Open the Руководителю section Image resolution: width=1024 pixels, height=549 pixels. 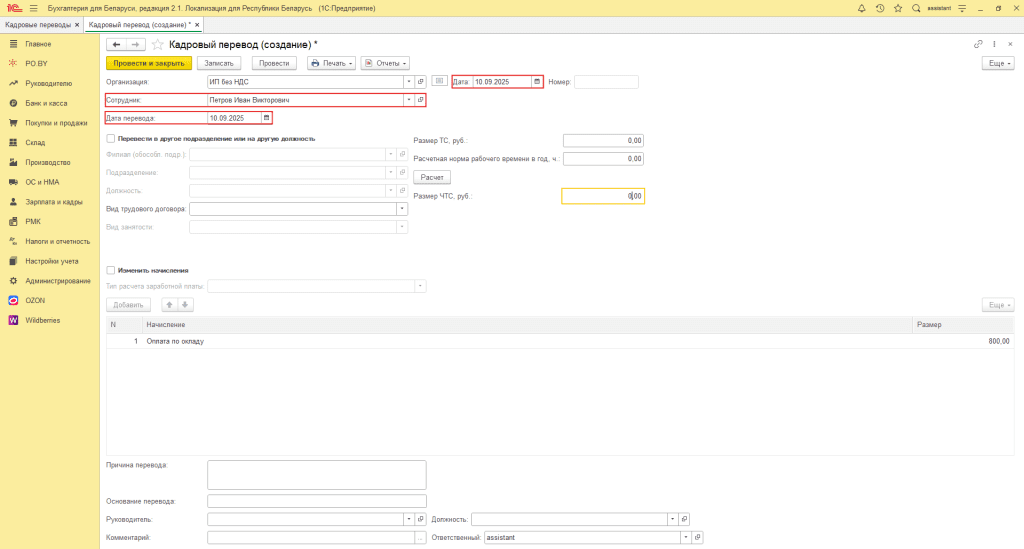click(x=48, y=84)
